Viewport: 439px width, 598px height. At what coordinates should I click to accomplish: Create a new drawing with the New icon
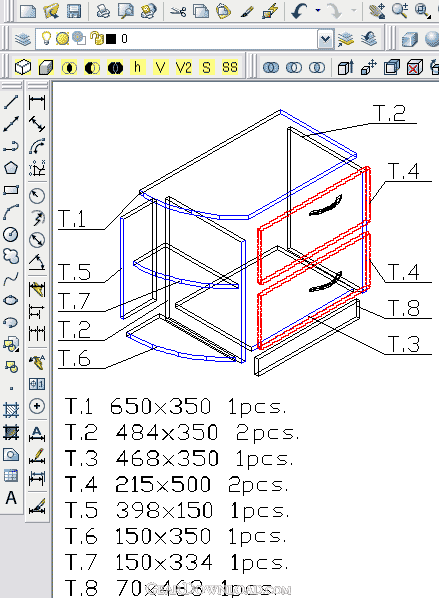(28, 11)
